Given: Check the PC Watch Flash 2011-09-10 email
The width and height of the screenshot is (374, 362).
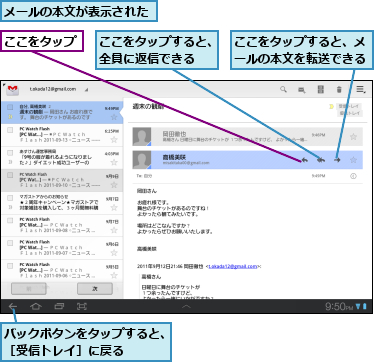Looking at the screenshot, I should click(10, 175).
